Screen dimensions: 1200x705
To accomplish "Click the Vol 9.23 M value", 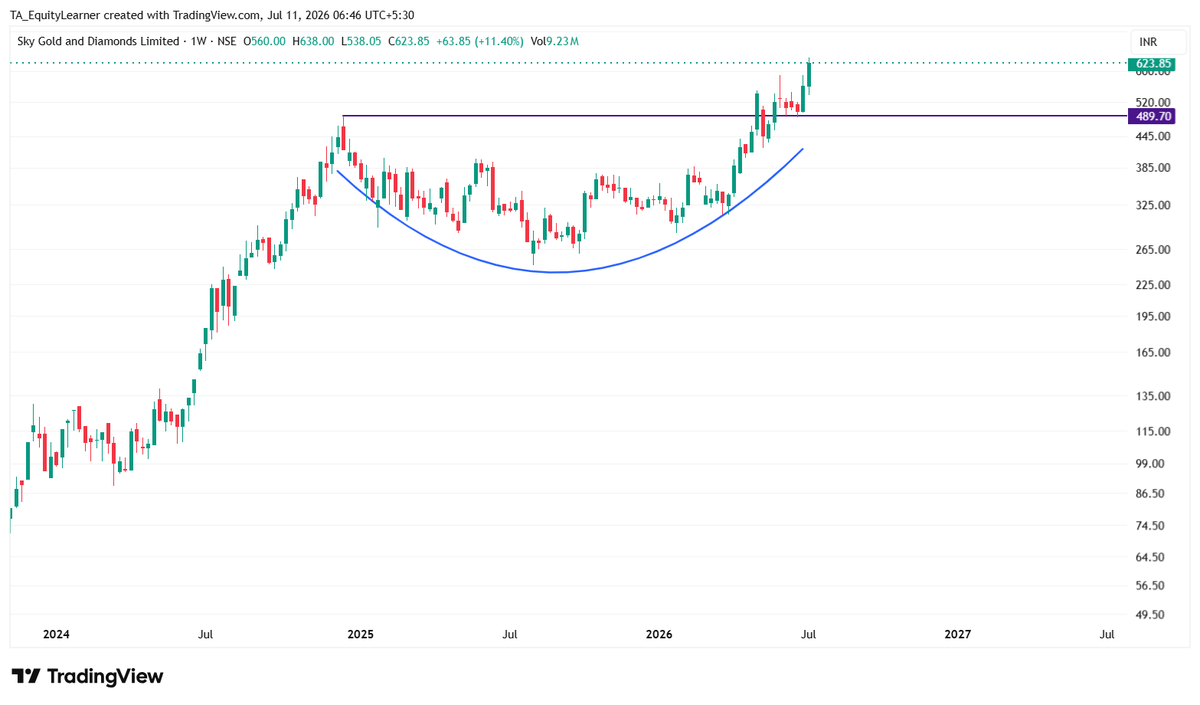I will pyautogui.click(x=554, y=41).
